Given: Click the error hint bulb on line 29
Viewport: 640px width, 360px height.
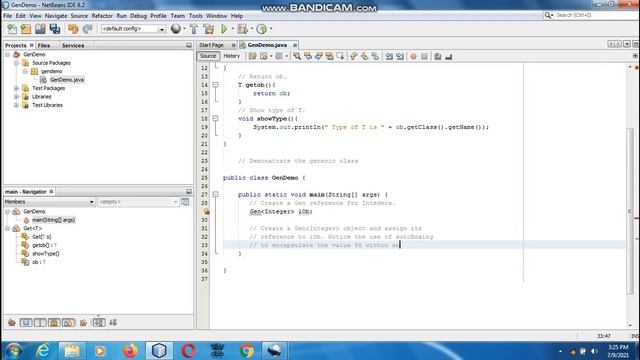Looking at the screenshot, I should [207, 211].
